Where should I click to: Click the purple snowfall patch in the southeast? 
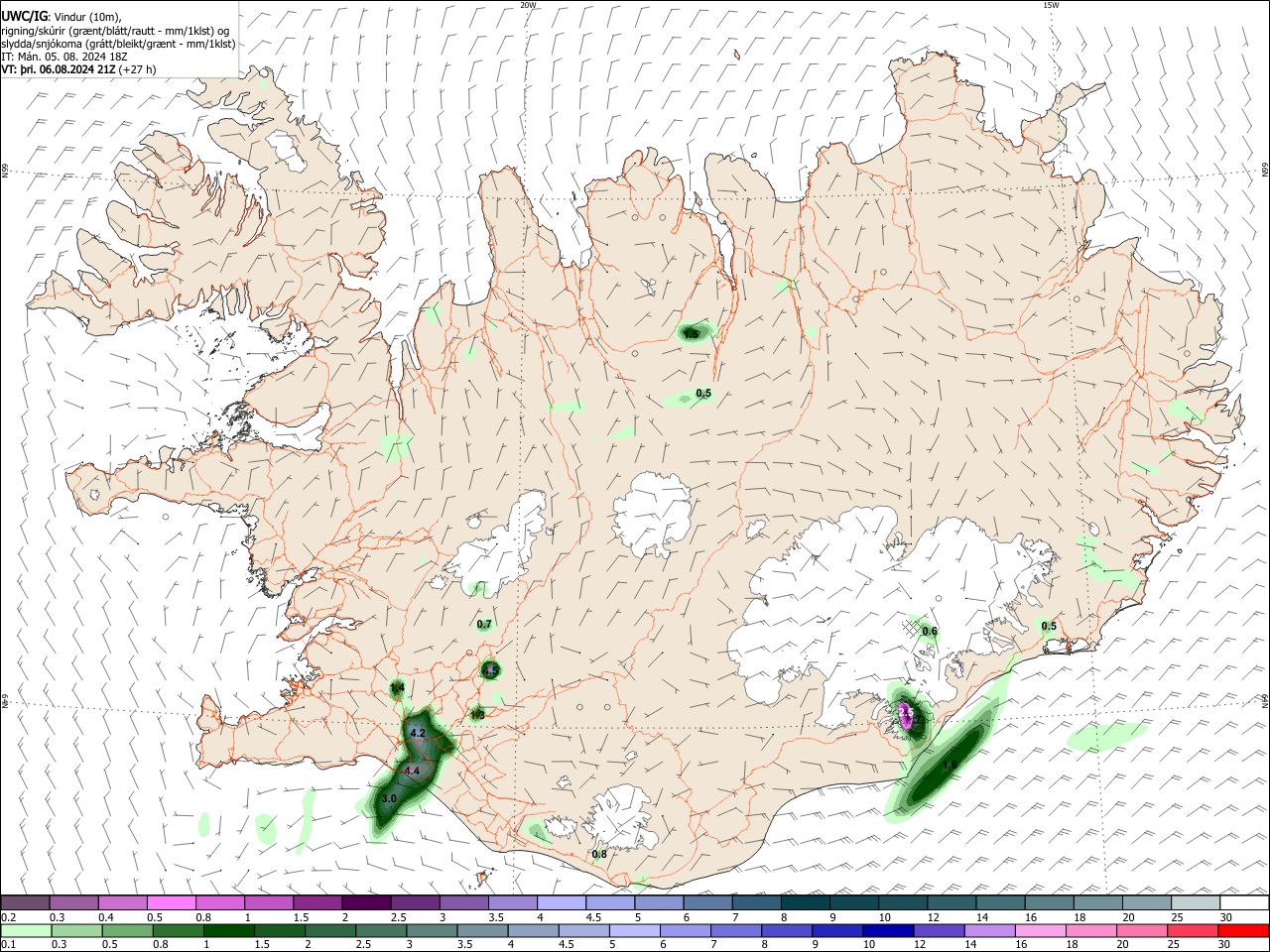[x=905, y=714]
